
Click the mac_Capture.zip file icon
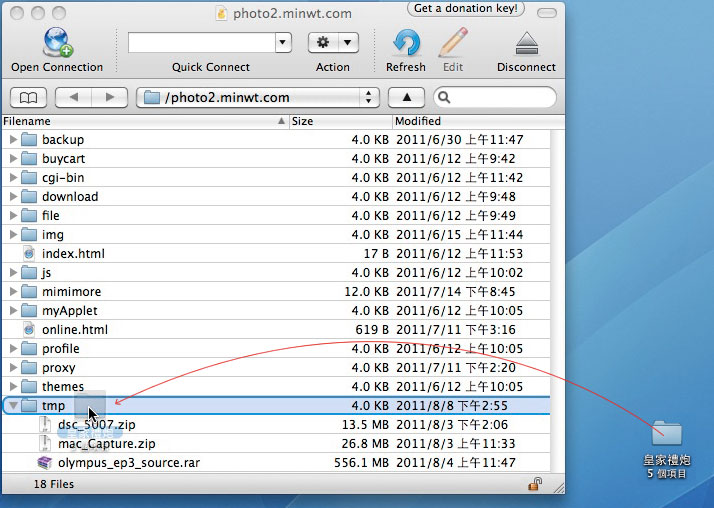pos(45,443)
